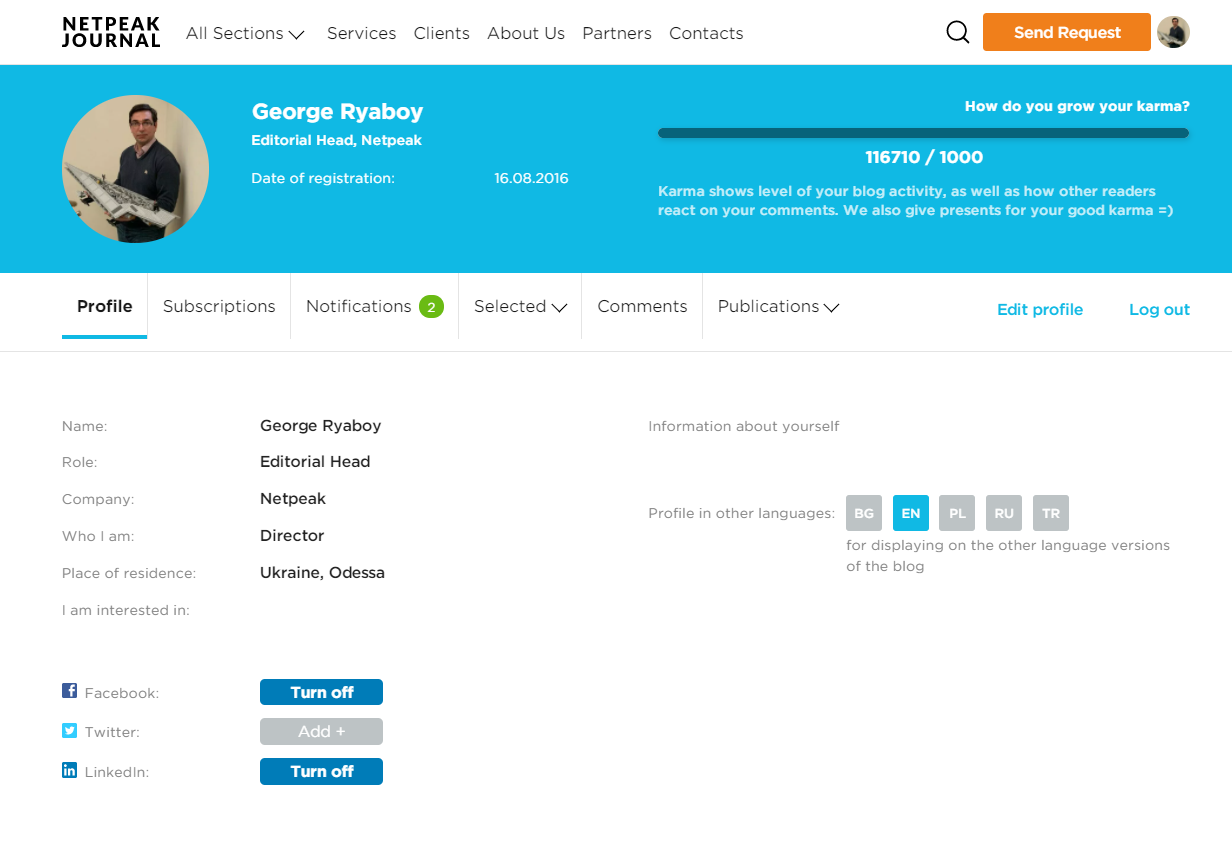Click the 'Editorial Head' role value

click(x=315, y=462)
